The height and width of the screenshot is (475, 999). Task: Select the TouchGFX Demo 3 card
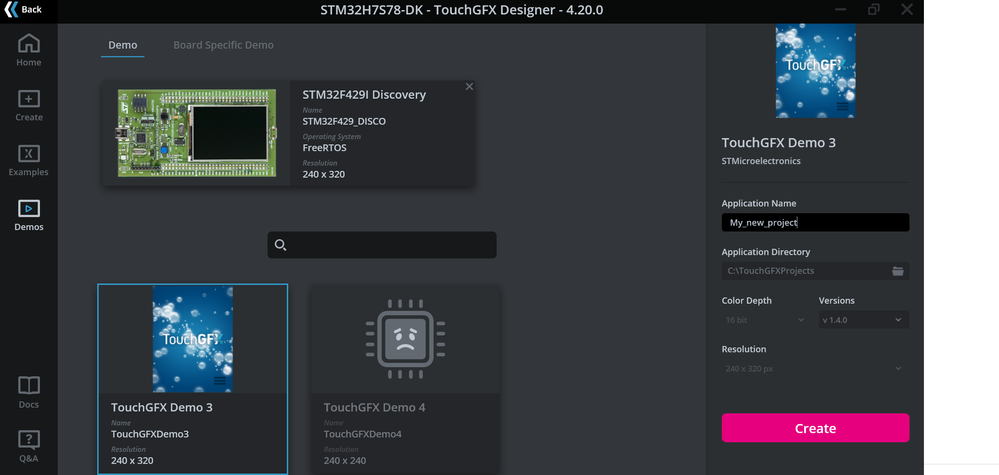coord(192,379)
